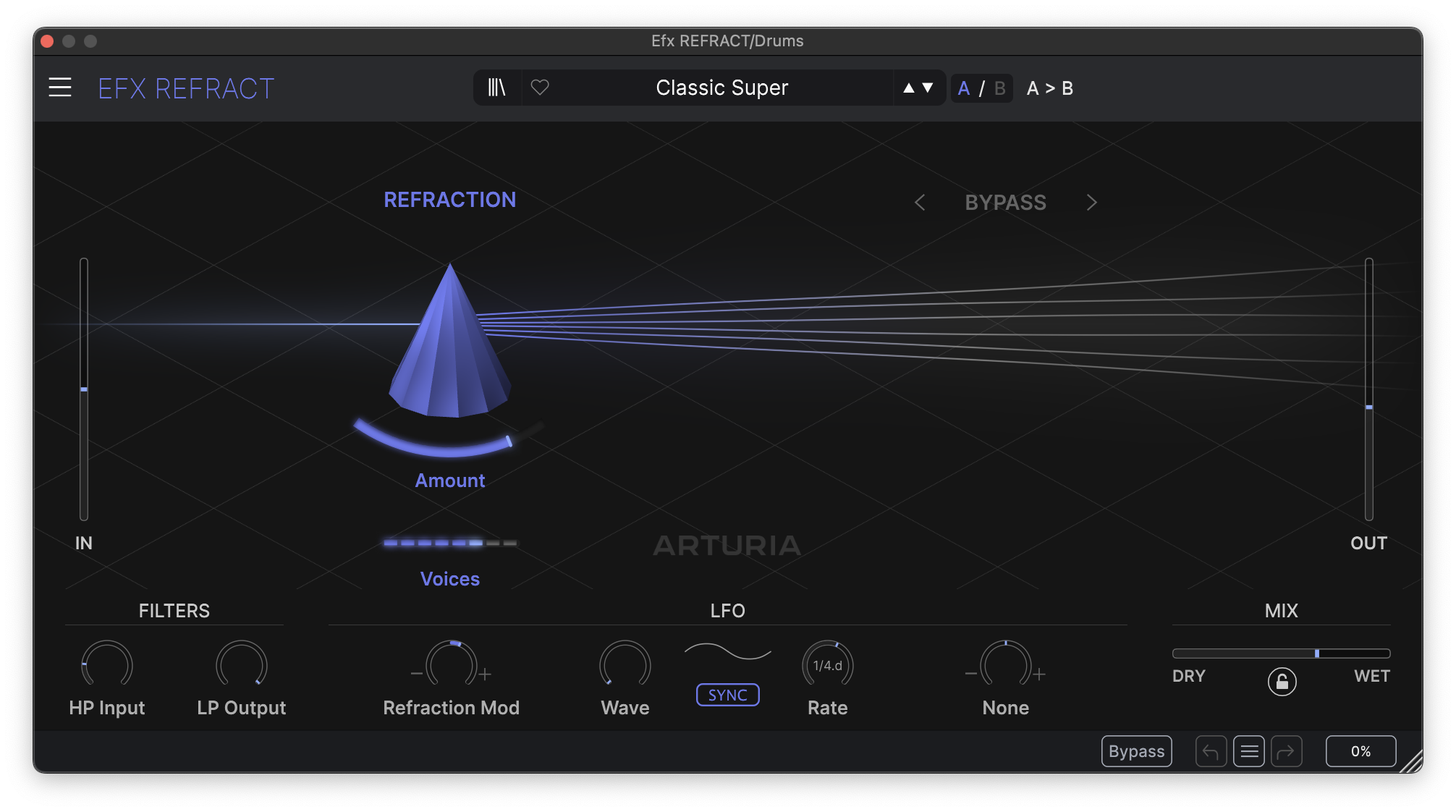Screen dimensions: 1456x812
Task: Copy preset A to B with A > B
Action: [1049, 88]
